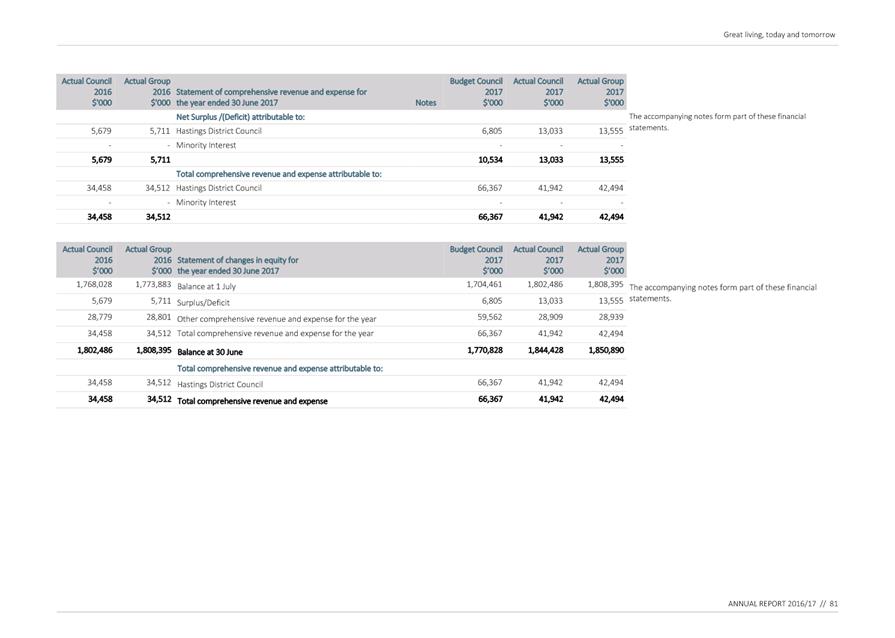Viewport: 895px width, 638px height.
Task: Click the bold 1,850,890 closing balance
Action: pos(606,350)
